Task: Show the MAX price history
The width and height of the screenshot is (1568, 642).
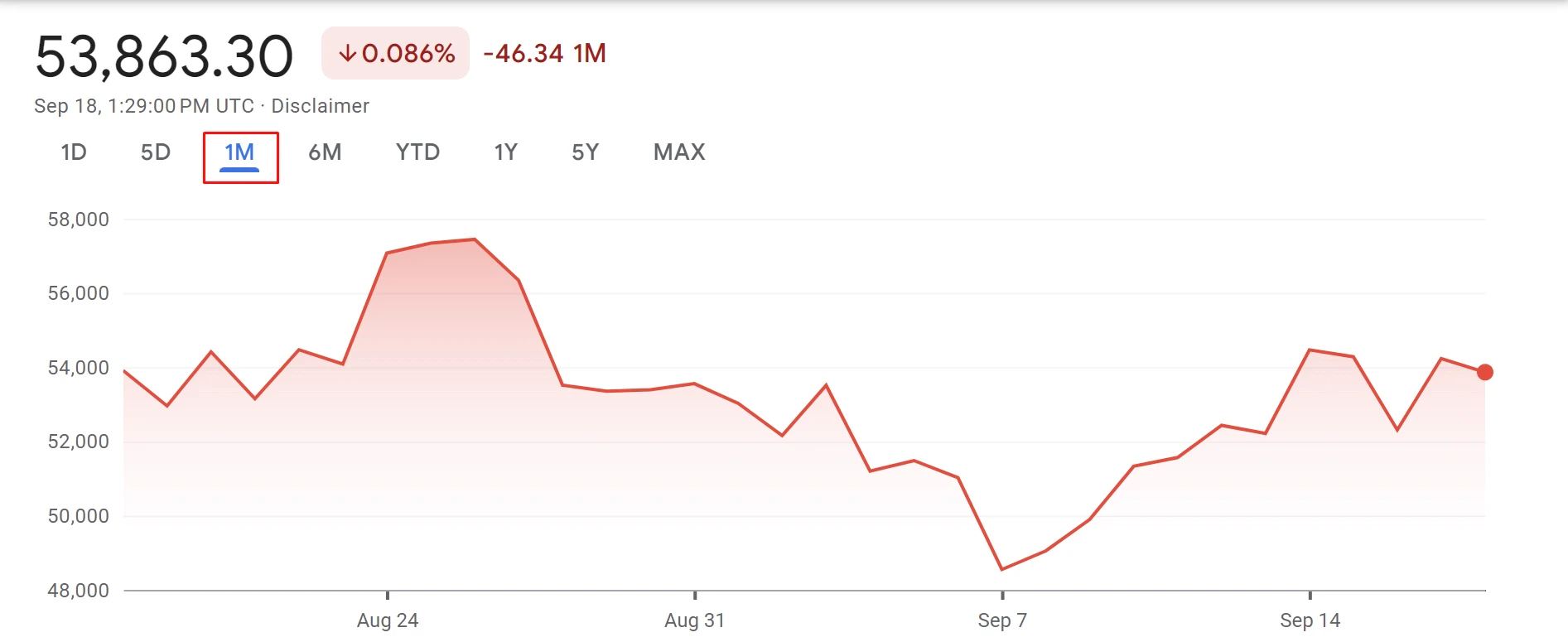Action: tap(679, 152)
